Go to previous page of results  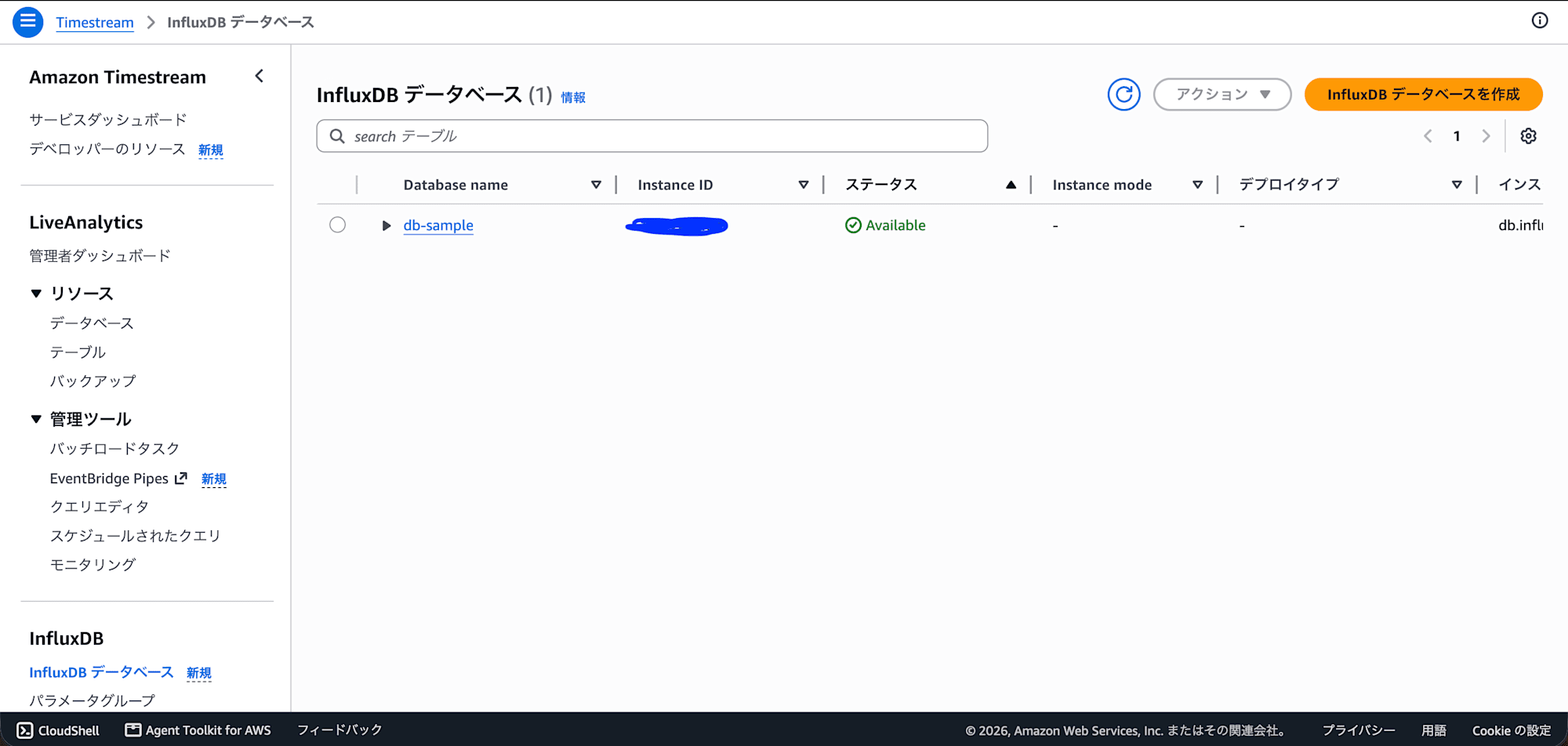pos(1428,136)
